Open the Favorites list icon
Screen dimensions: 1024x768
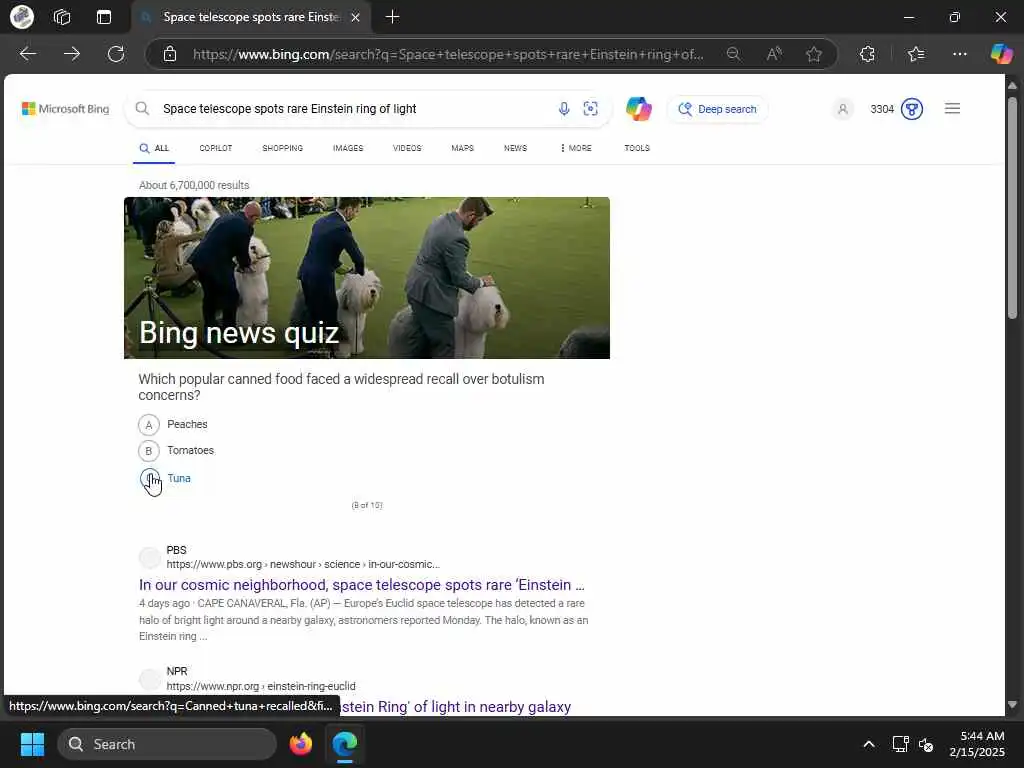click(x=916, y=54)
